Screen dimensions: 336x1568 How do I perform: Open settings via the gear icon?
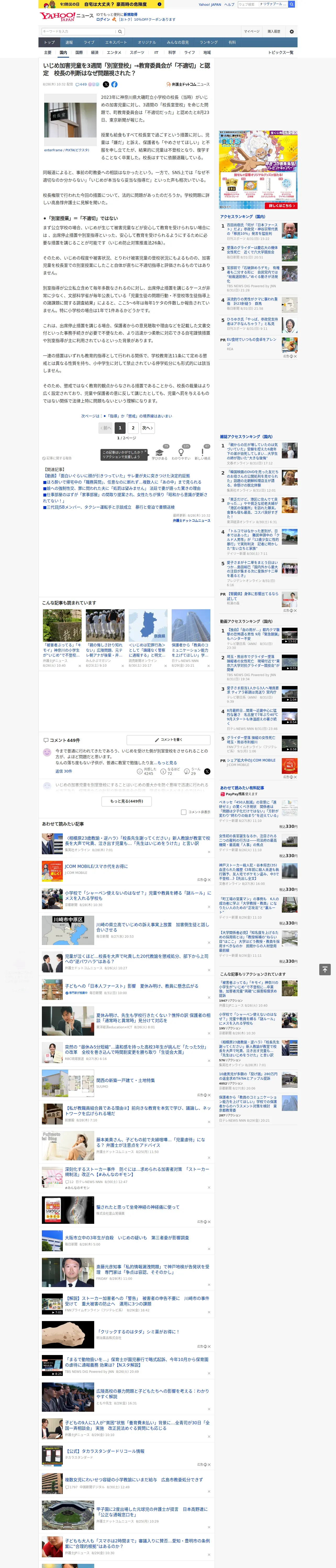click(292, 31)
